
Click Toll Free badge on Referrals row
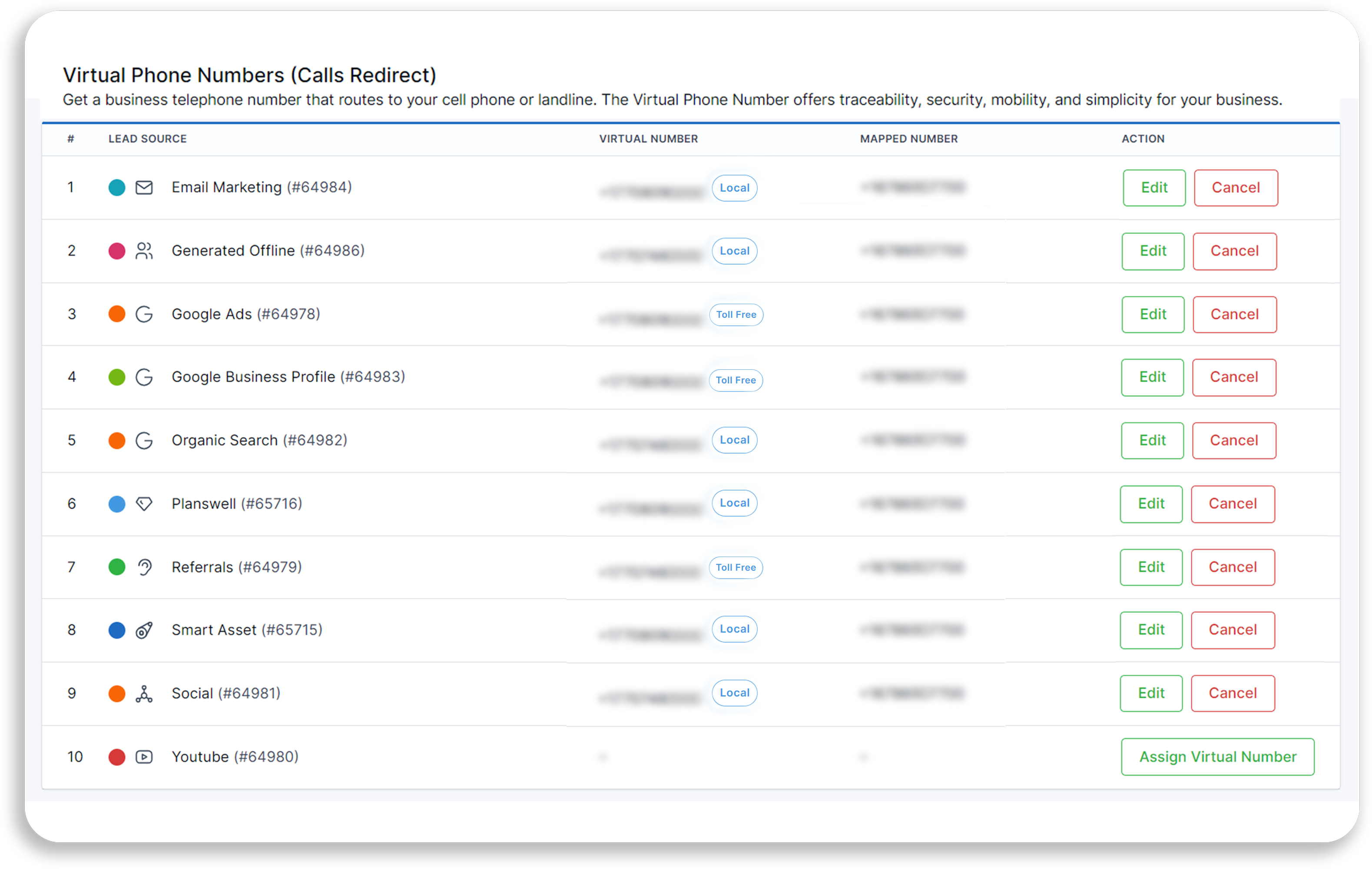[x=737, y=567]
